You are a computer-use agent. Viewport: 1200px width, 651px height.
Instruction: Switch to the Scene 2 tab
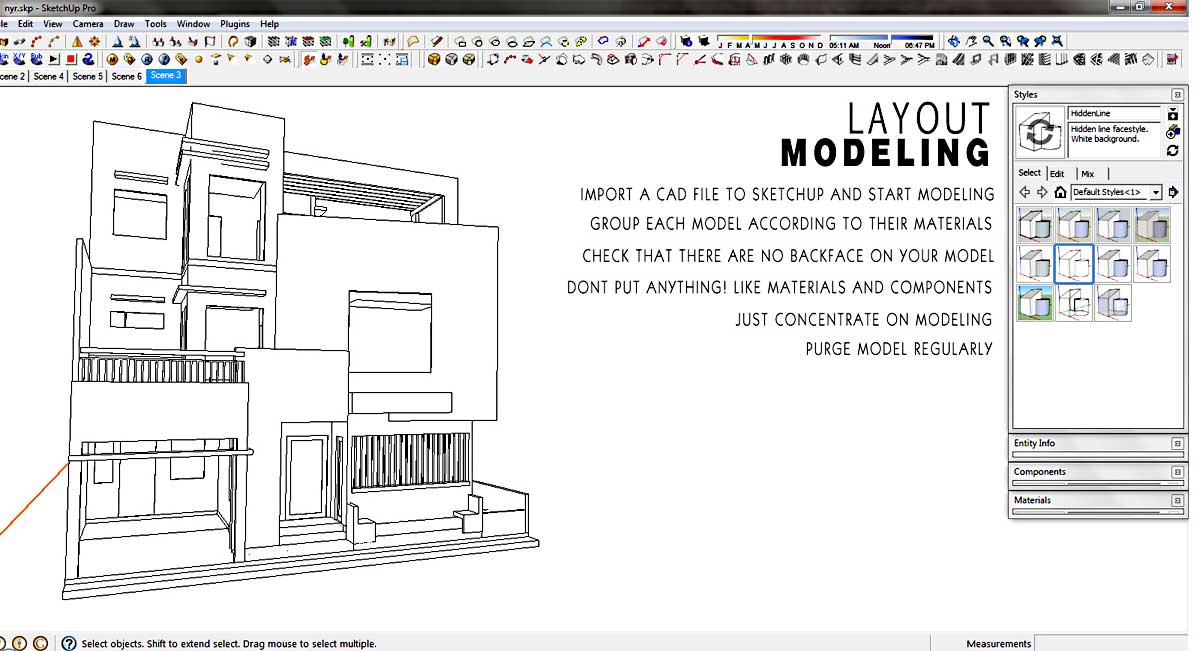coord(12,76)
